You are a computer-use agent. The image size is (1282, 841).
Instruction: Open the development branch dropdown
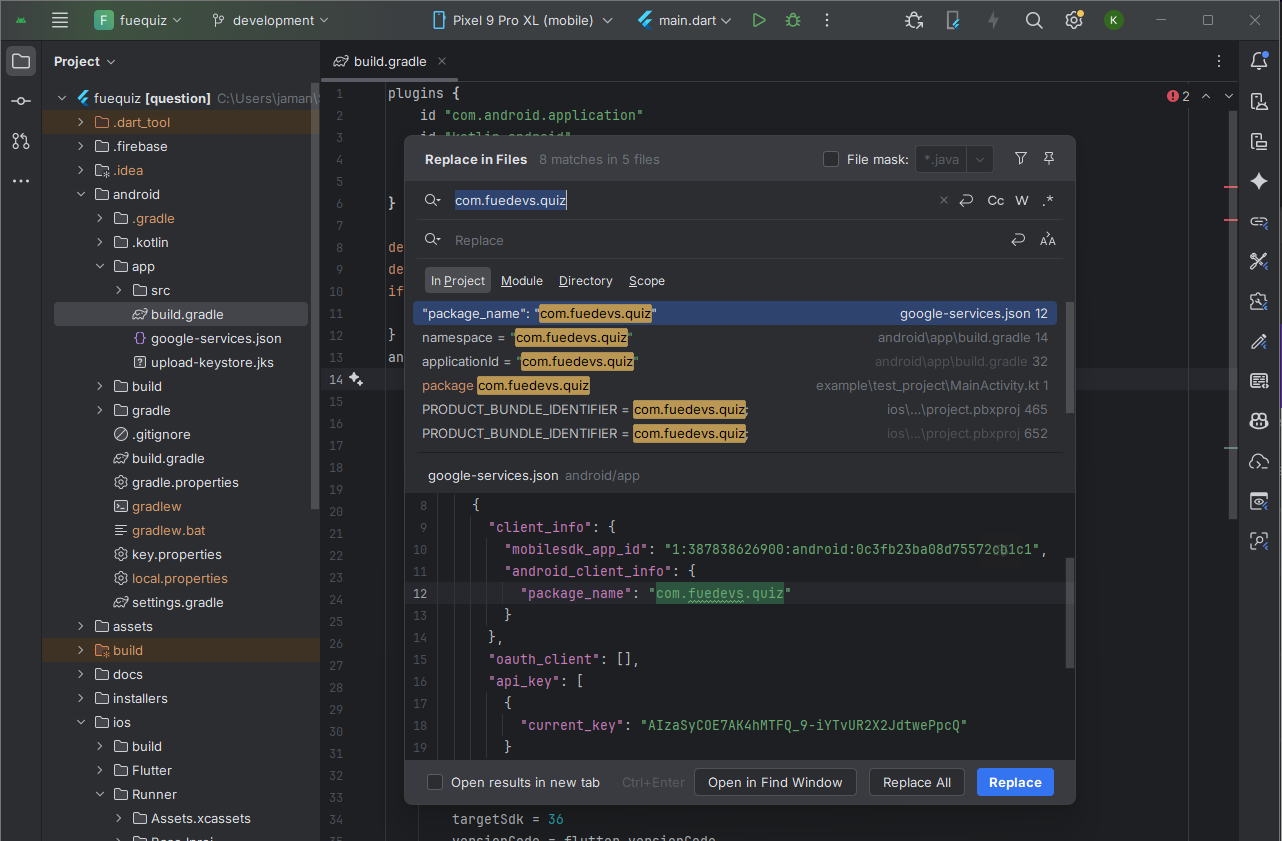pyautogui.click(x=271, y=20)
